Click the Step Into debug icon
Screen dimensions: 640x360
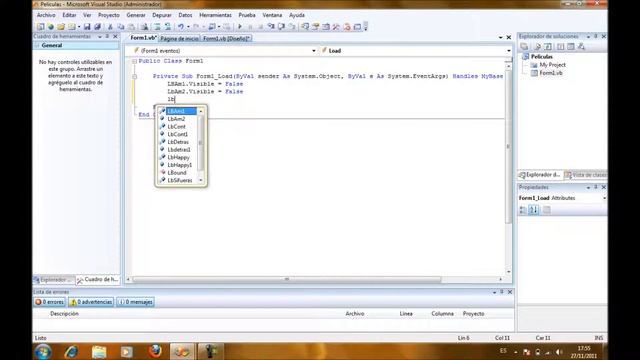[x=271, y=27]
